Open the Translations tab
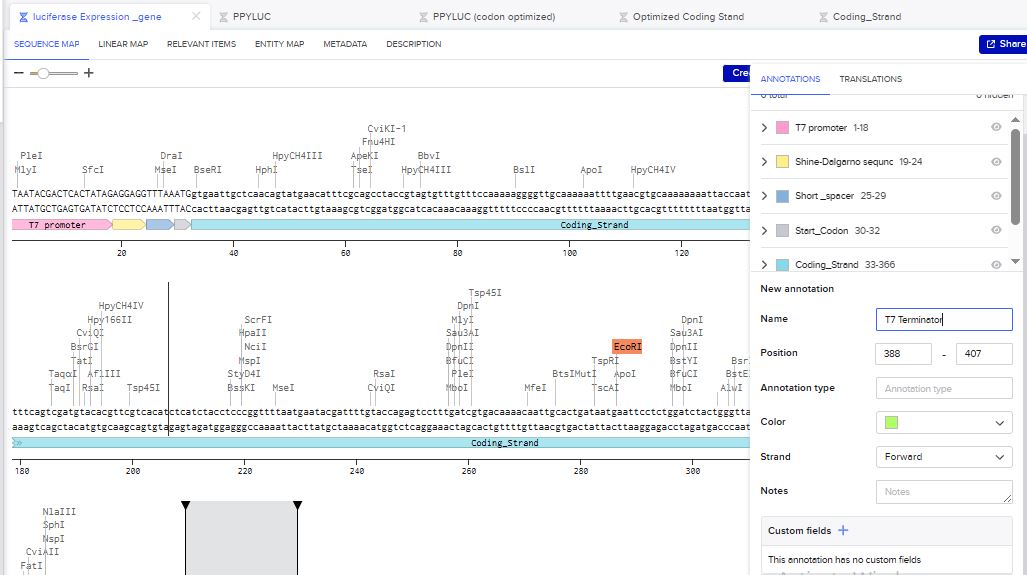Viewport: 1027px width, 575px height. (870, 79)
